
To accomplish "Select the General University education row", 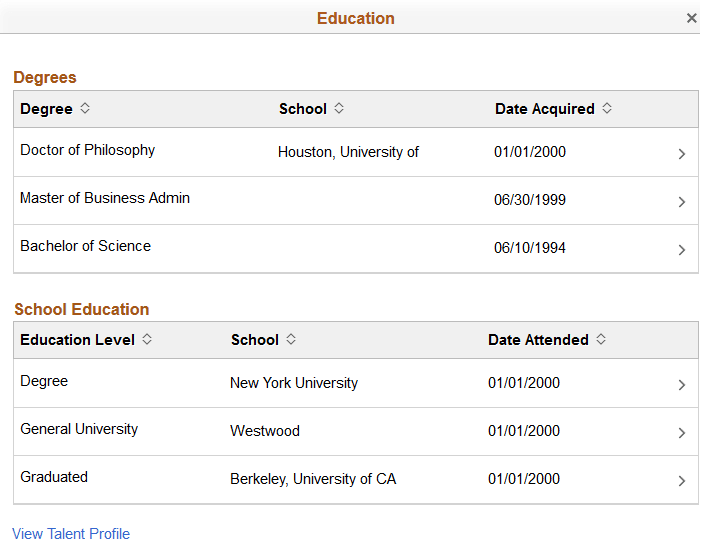I will pyautogui.click(x=79, y=429).
